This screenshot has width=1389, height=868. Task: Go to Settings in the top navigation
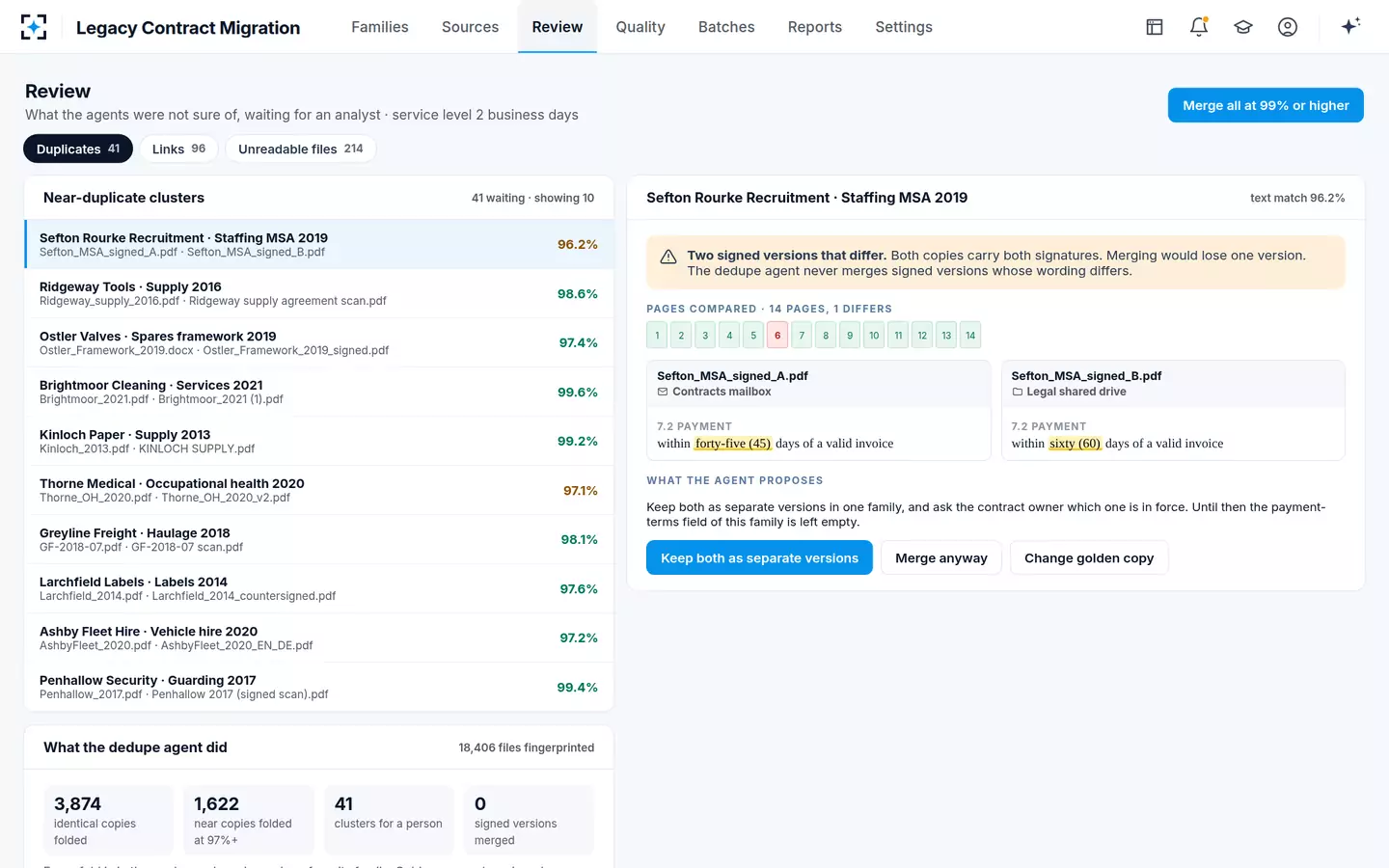coord(904,27)
